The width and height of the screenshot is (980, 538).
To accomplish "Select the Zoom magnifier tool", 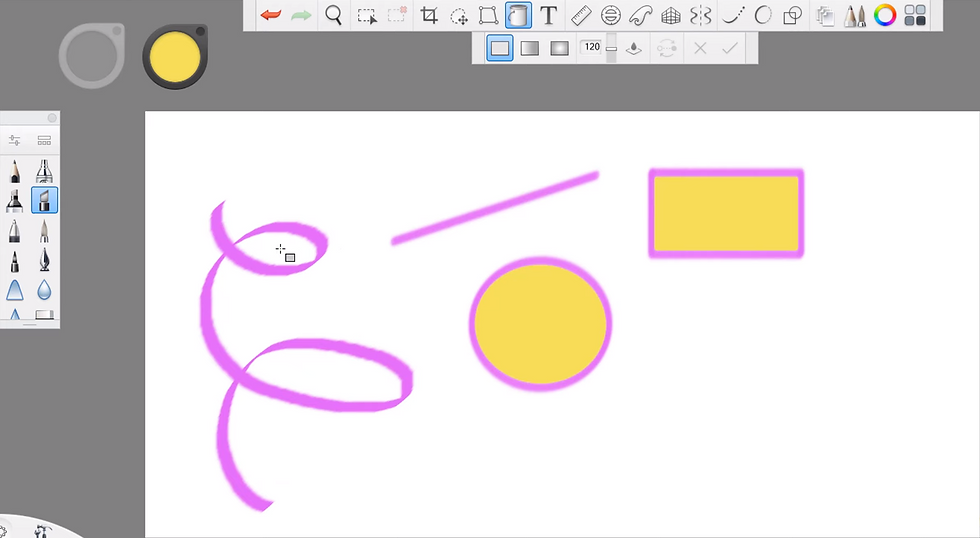I will [334, 15].
